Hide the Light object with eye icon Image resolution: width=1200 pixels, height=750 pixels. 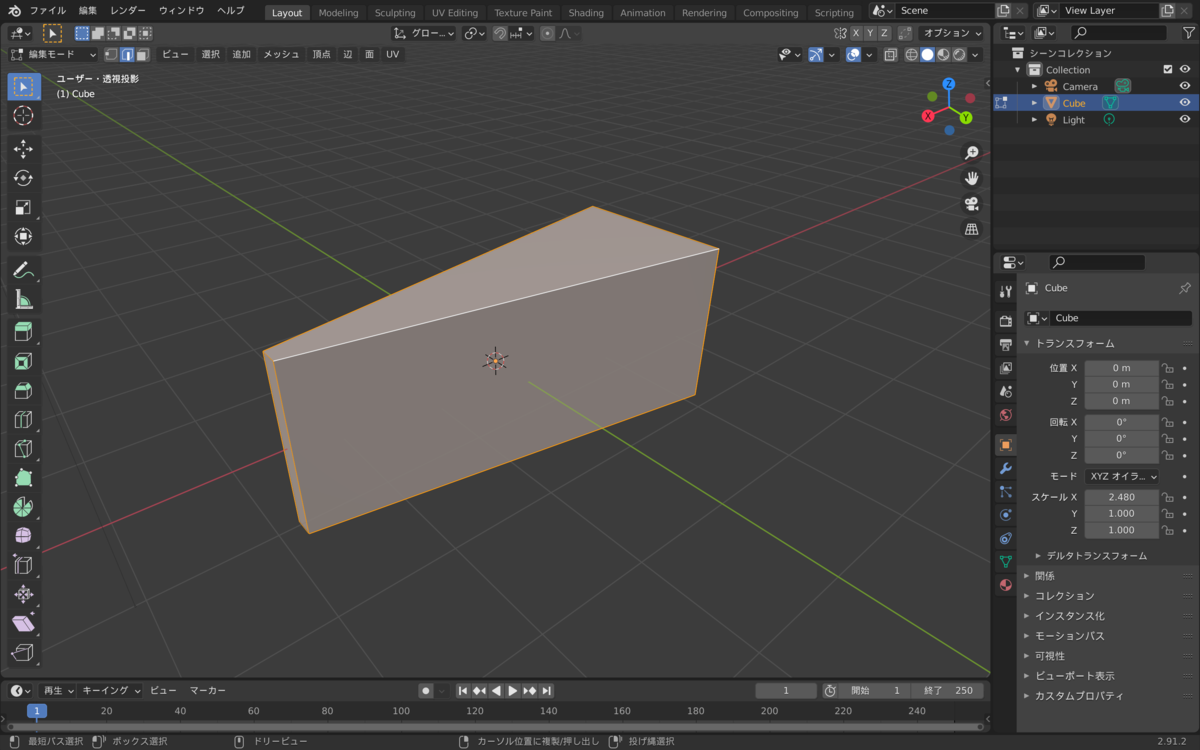[1185, 120]
